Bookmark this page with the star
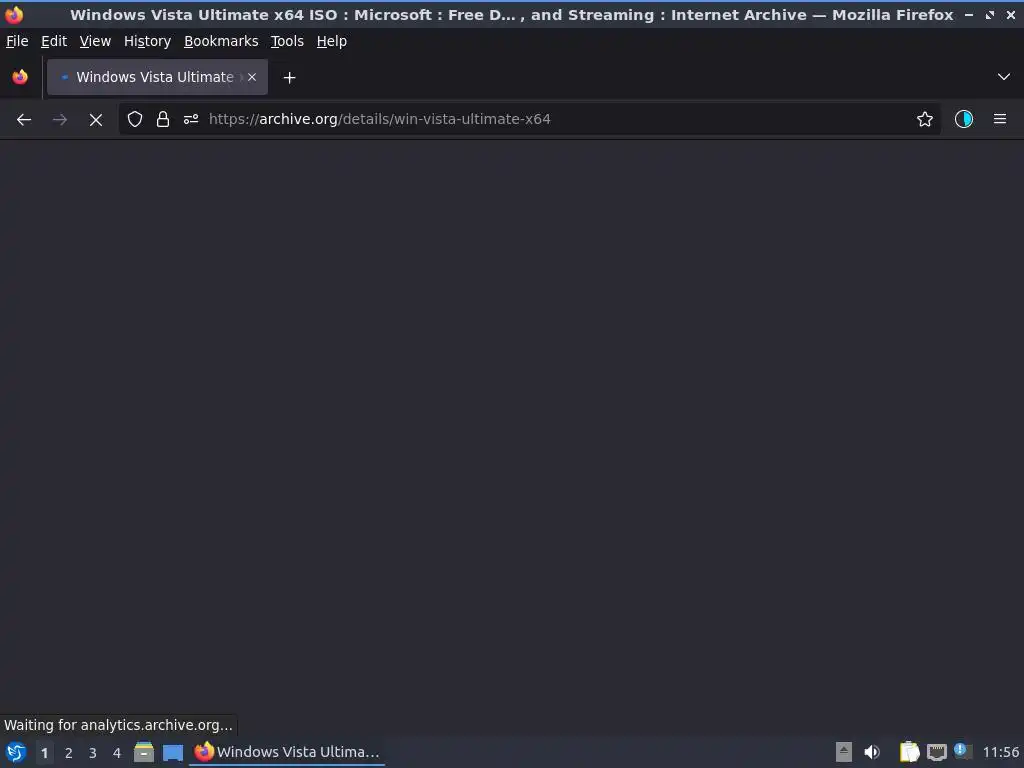1024x768 pixels. [x=925, y=120]
